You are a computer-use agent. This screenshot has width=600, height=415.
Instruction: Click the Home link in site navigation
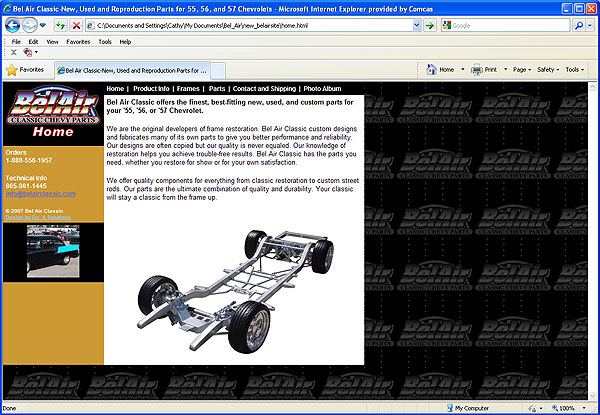(115, 89)
